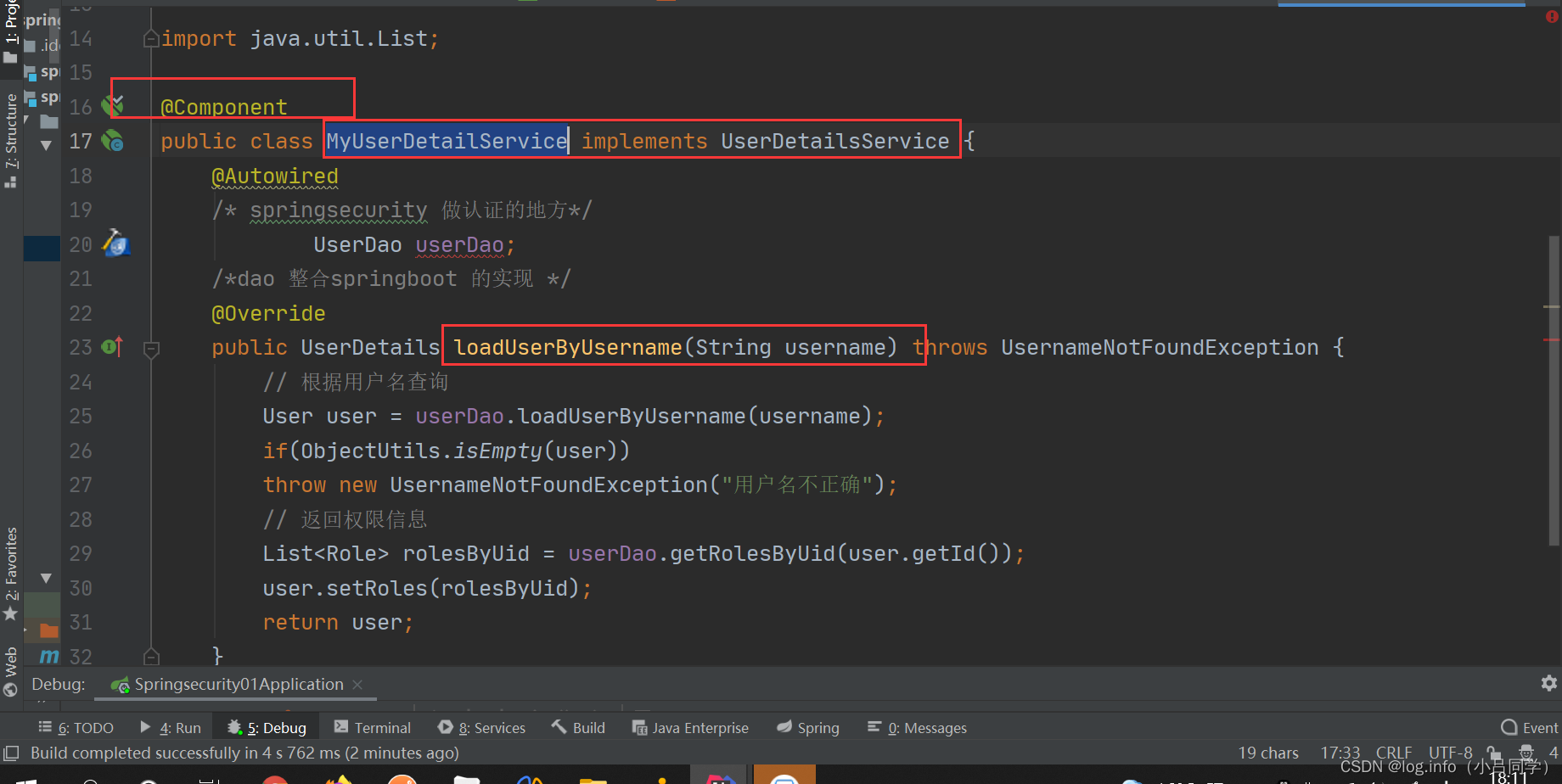This screenshot has height=784, width=1562.
Task: Open the 0: Messages tool window
Action: click(x=917, y=727)
